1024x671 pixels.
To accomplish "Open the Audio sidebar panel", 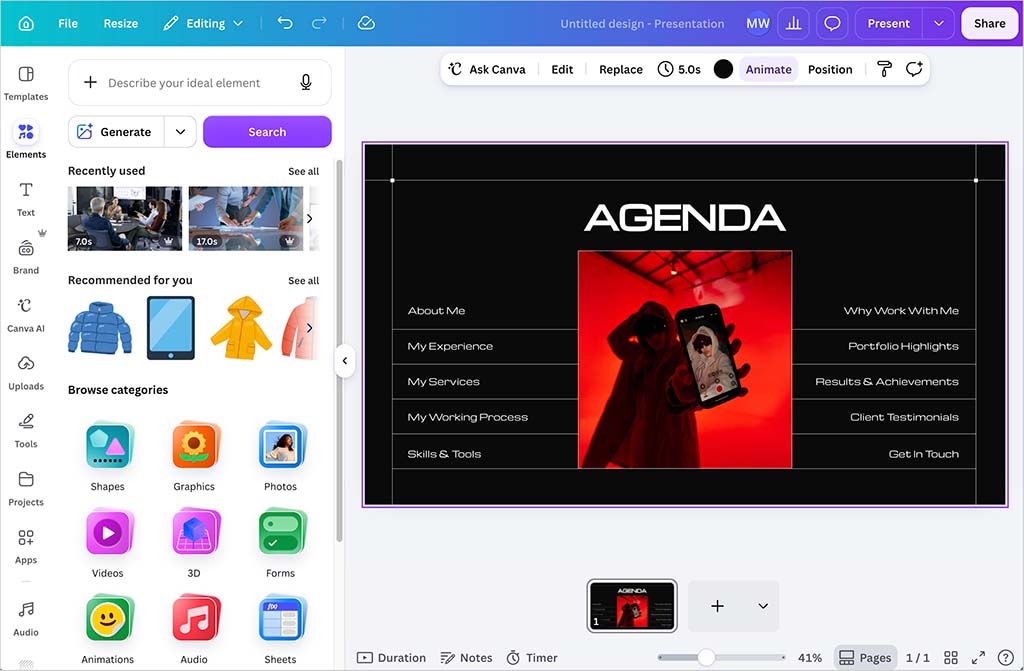I will (26, 619).
